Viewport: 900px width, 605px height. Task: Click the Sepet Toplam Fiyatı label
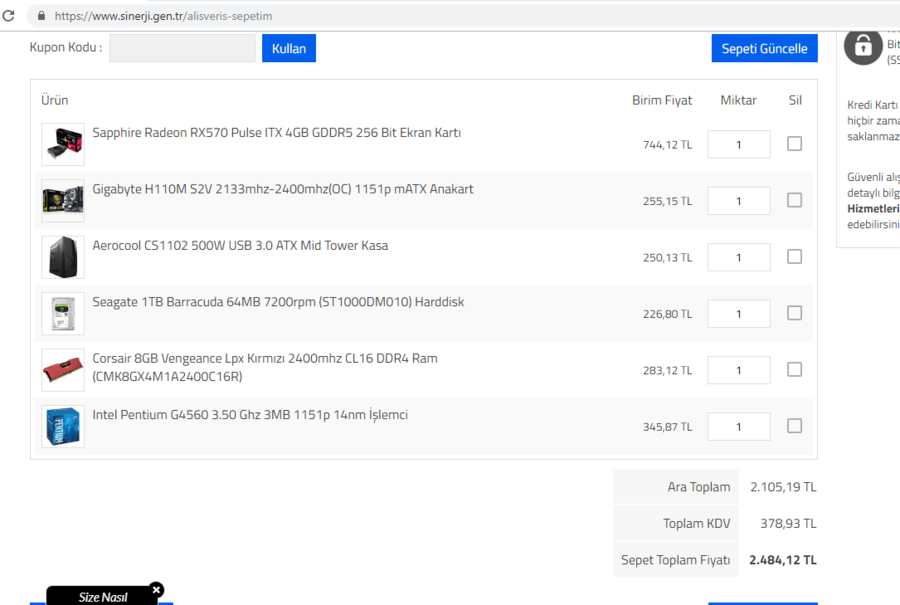676,560
